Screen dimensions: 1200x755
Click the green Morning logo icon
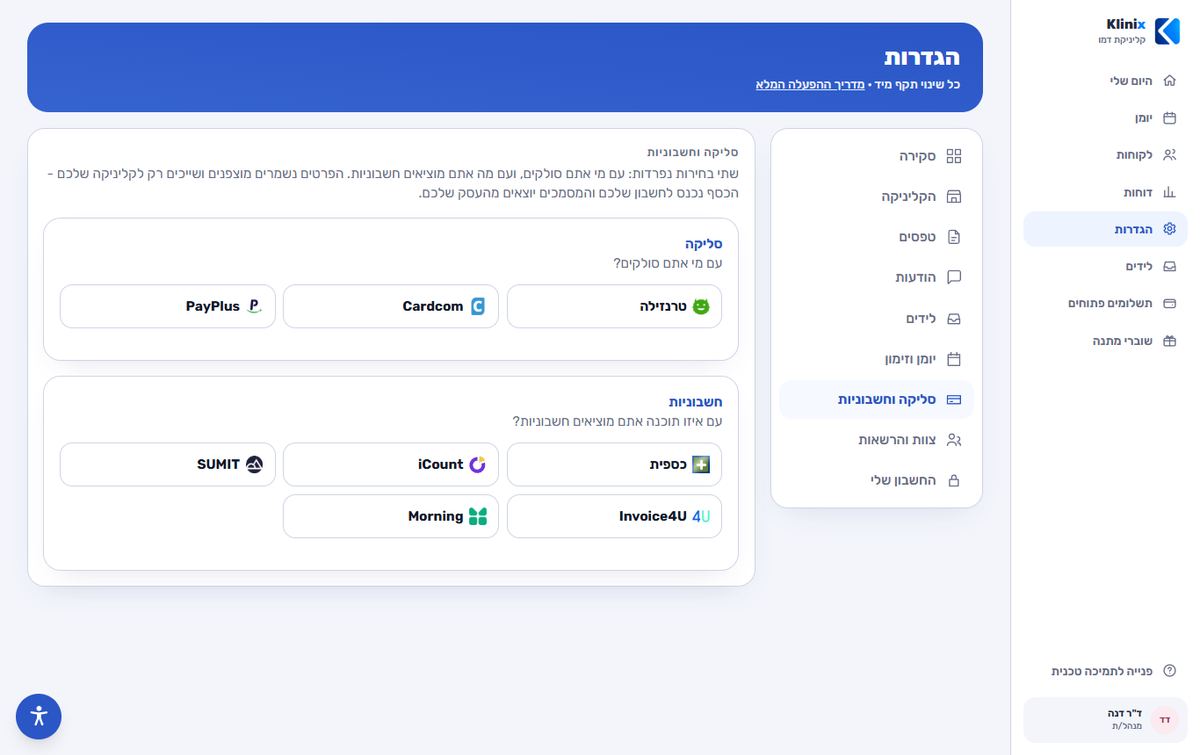point(478,516)
